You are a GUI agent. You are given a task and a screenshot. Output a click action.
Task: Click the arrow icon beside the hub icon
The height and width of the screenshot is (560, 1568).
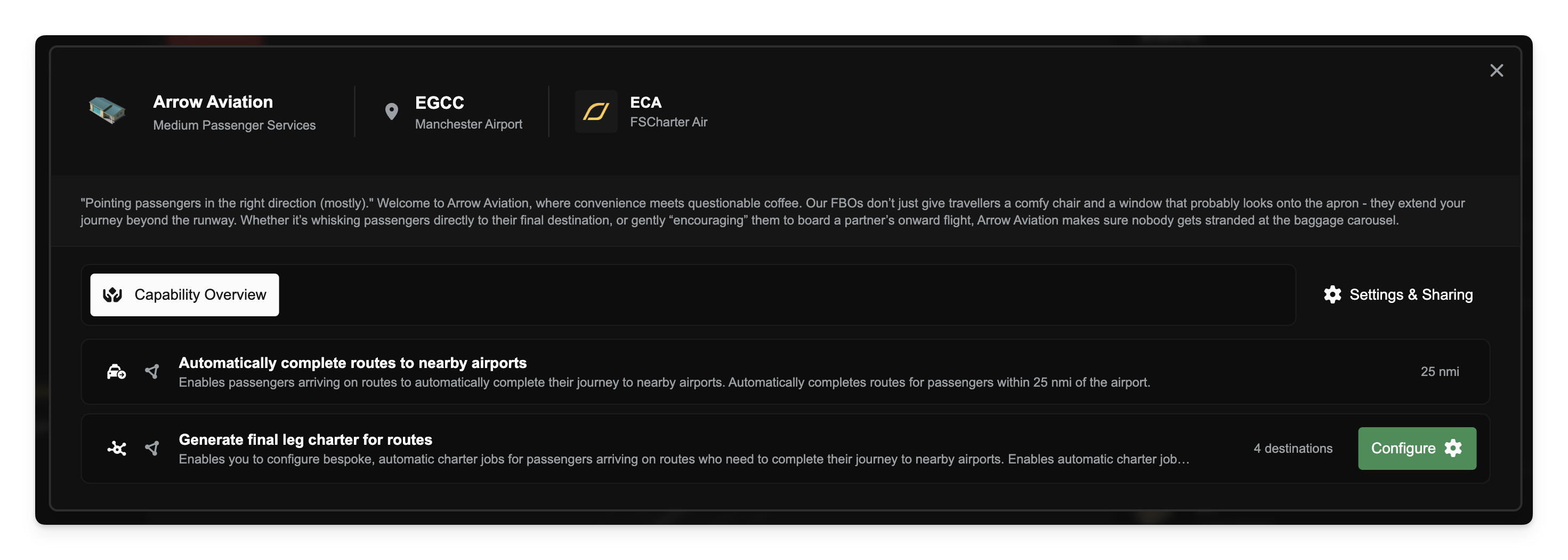coord(152,449)
